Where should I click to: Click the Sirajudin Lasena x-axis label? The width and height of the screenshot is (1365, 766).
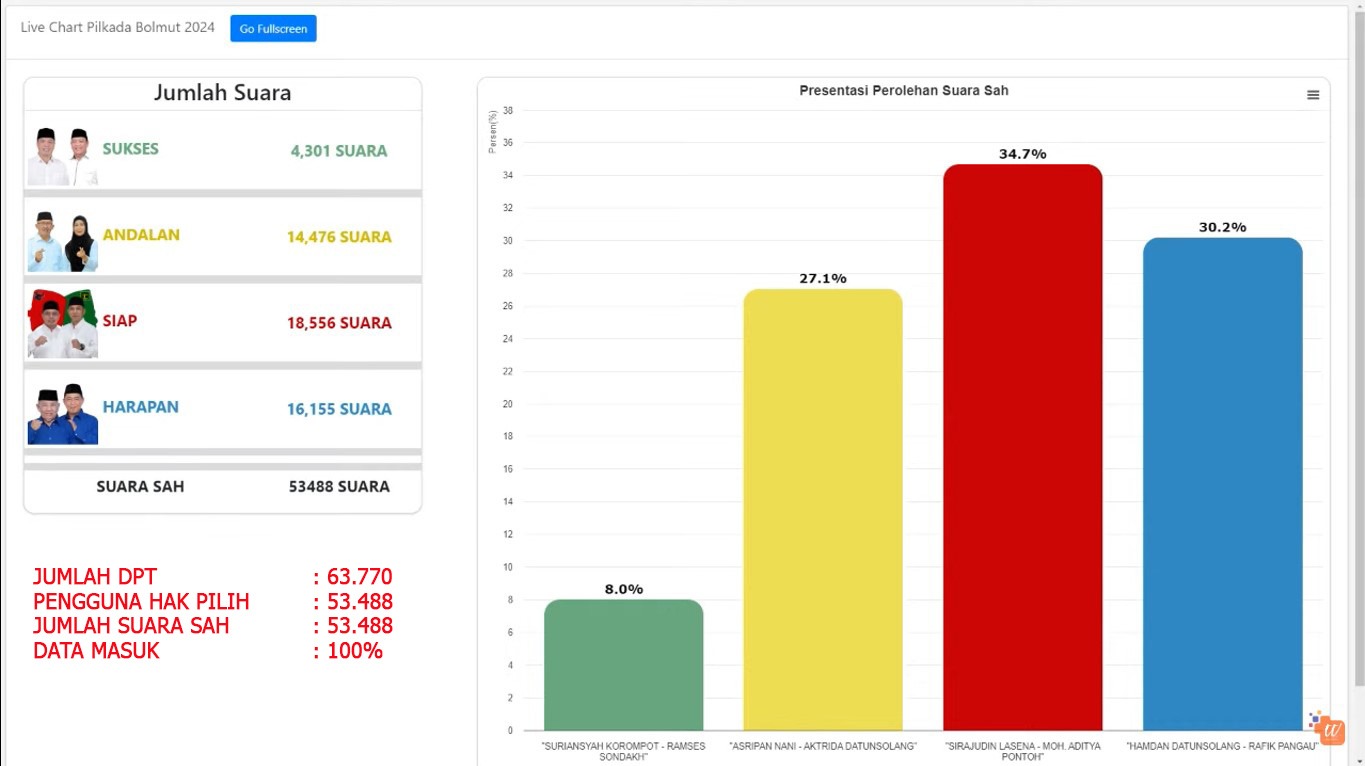[x=1021, y=751]
